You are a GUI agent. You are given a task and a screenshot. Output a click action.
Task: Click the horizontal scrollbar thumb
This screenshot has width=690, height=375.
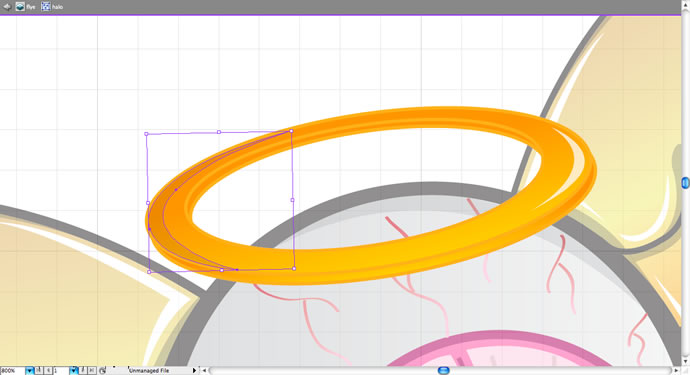(444, 371)
